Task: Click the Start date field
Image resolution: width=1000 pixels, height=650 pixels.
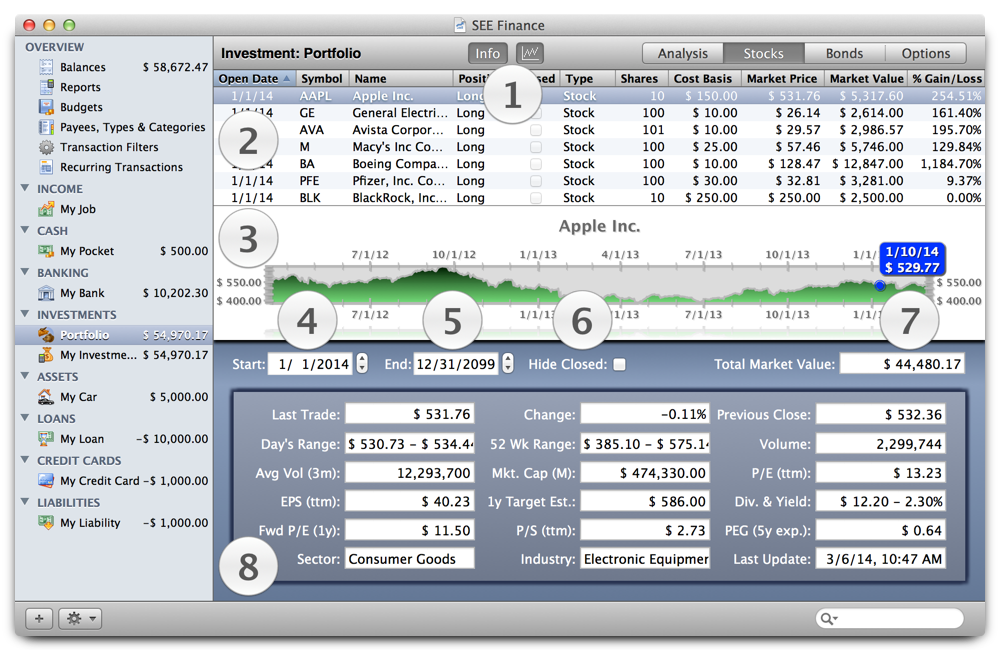Action: [x=311, y=364]
